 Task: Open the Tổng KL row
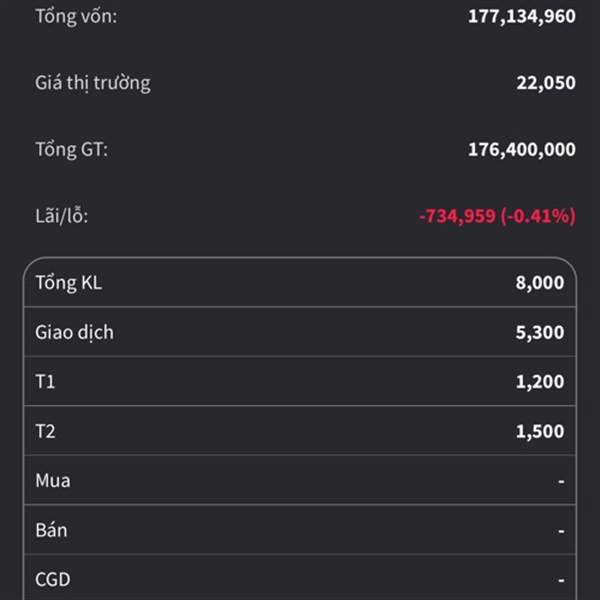coord(300,282)
